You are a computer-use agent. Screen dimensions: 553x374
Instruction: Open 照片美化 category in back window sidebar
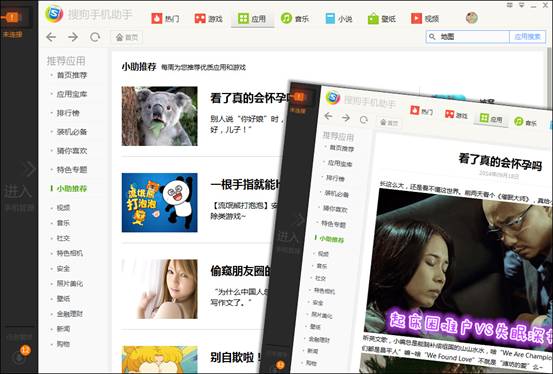pyautogui.click(x=70, y=284)
